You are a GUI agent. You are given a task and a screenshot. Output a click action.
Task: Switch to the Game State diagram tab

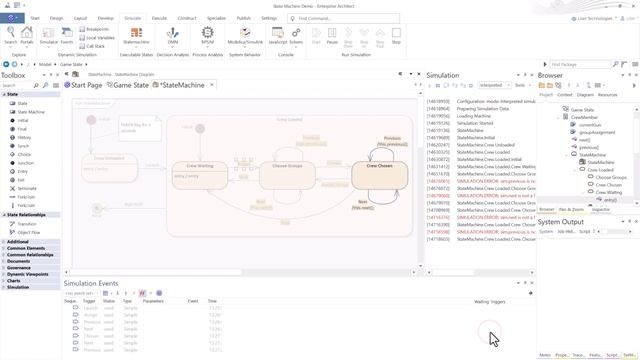point(127,85)
